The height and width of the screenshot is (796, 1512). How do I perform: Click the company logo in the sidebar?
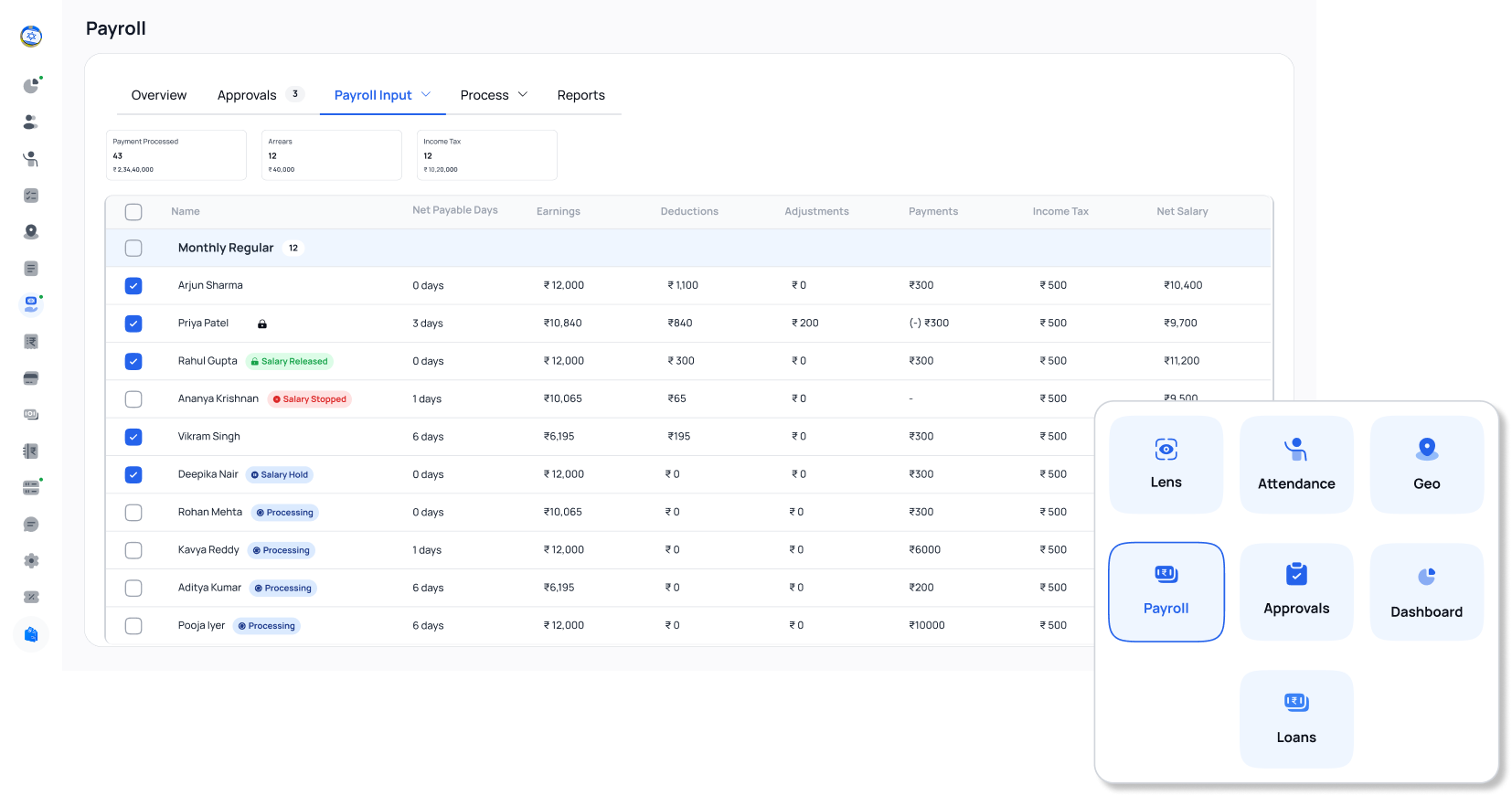(x=31, y=37)
